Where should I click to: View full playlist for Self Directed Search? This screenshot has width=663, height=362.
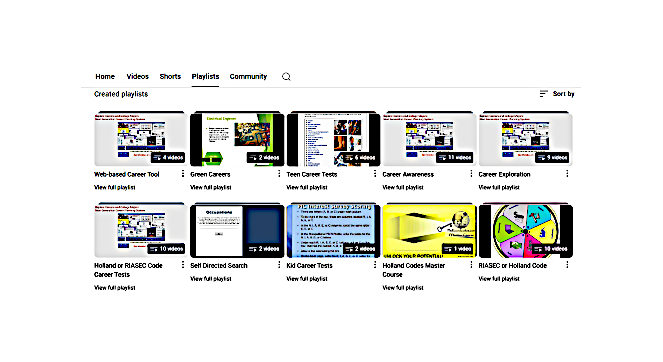pos(211,279)
